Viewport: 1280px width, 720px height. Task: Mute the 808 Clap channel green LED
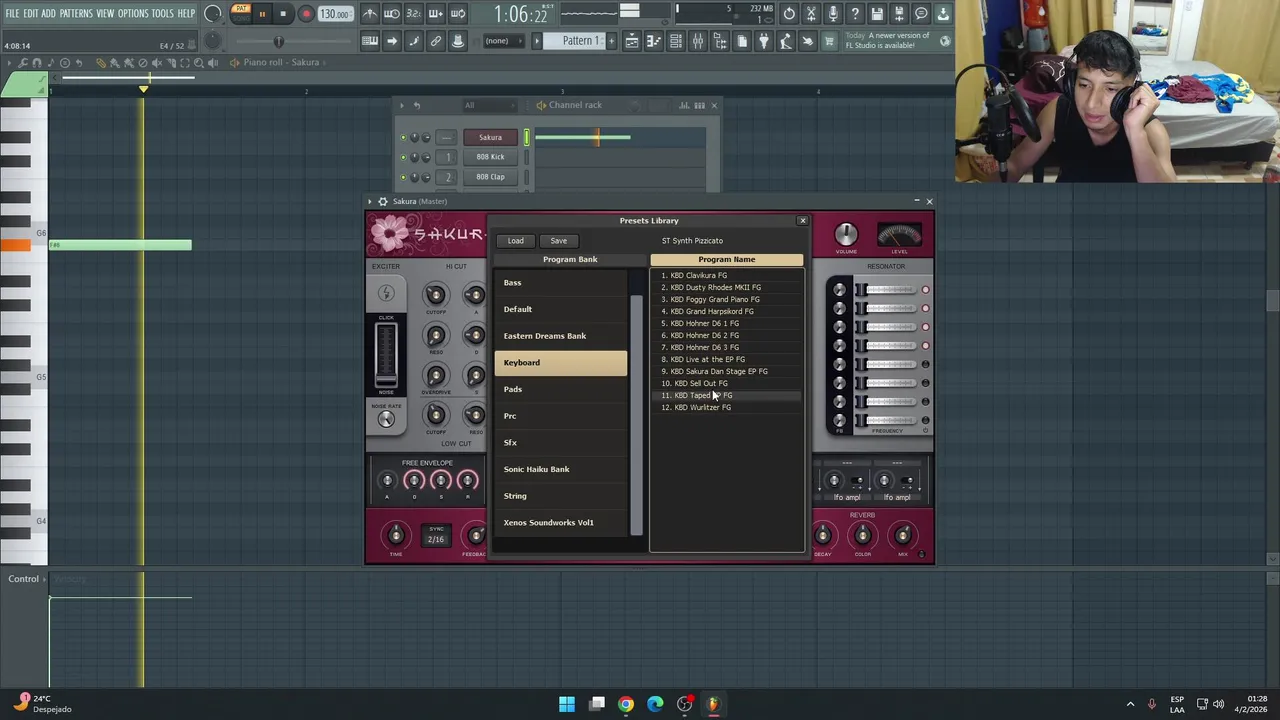404,178
